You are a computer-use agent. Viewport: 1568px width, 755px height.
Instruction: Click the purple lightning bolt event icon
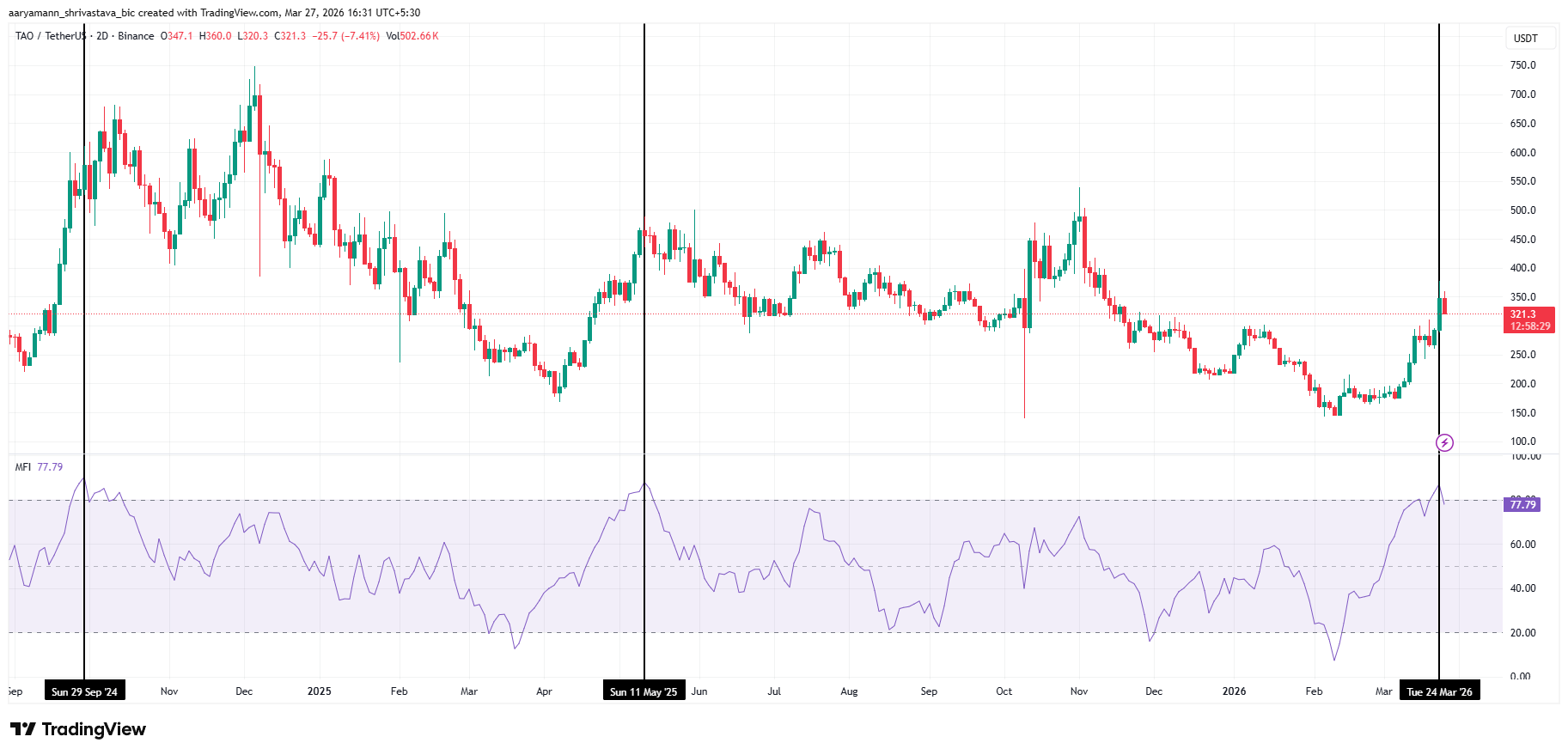click(1445, 443)
